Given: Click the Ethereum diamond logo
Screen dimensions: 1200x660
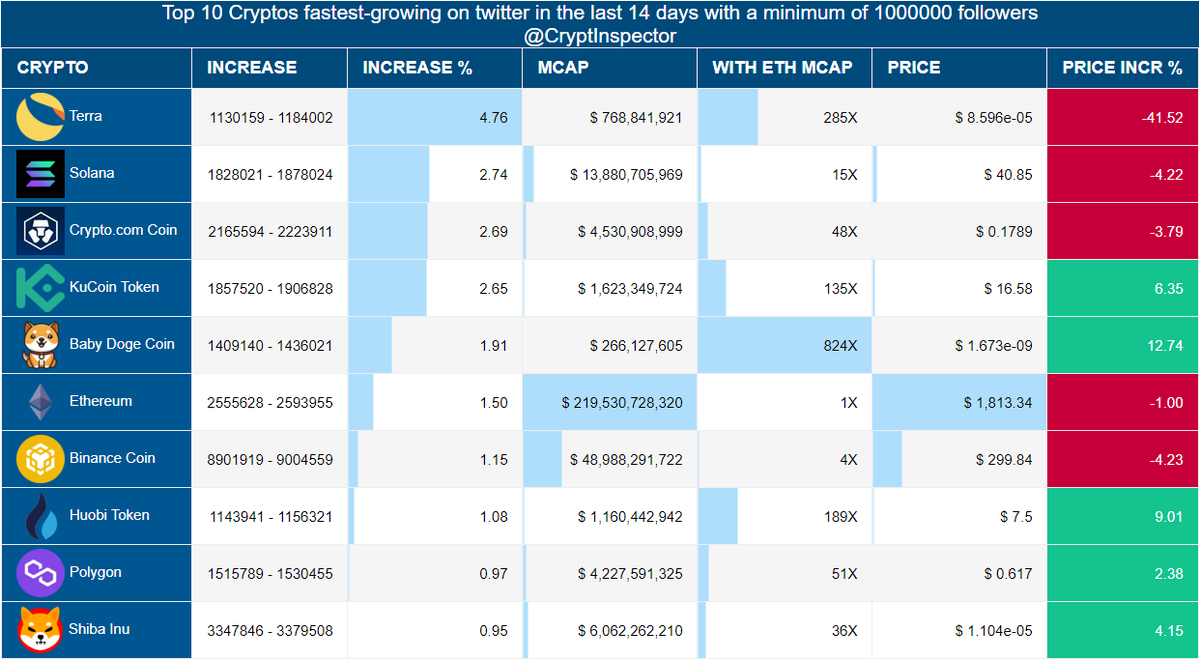Looking at the screenshot, I should 41,402.
